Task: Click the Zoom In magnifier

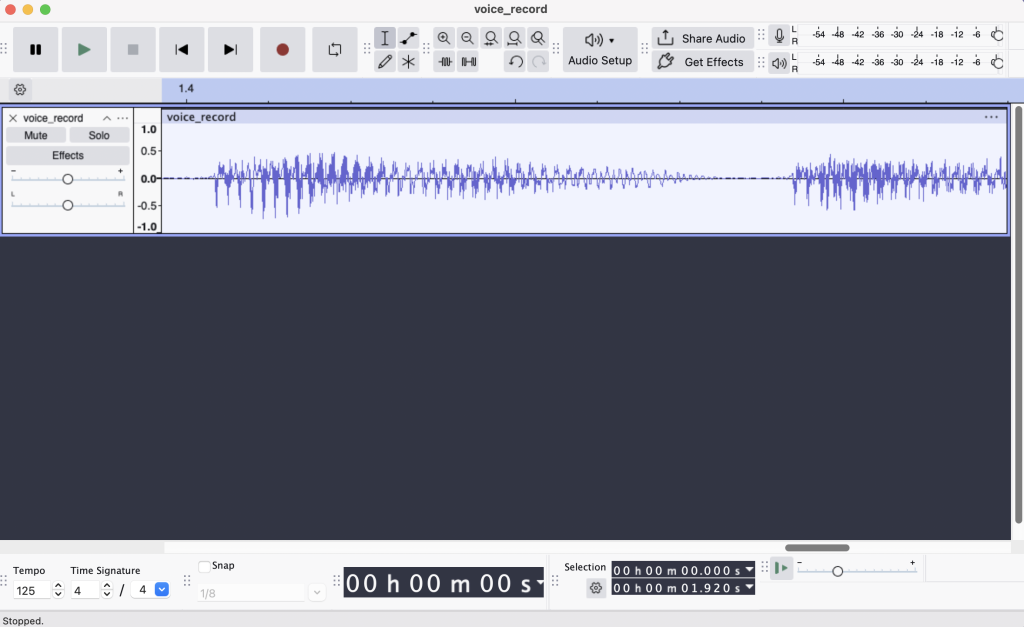Action: (x=444, y=39)
